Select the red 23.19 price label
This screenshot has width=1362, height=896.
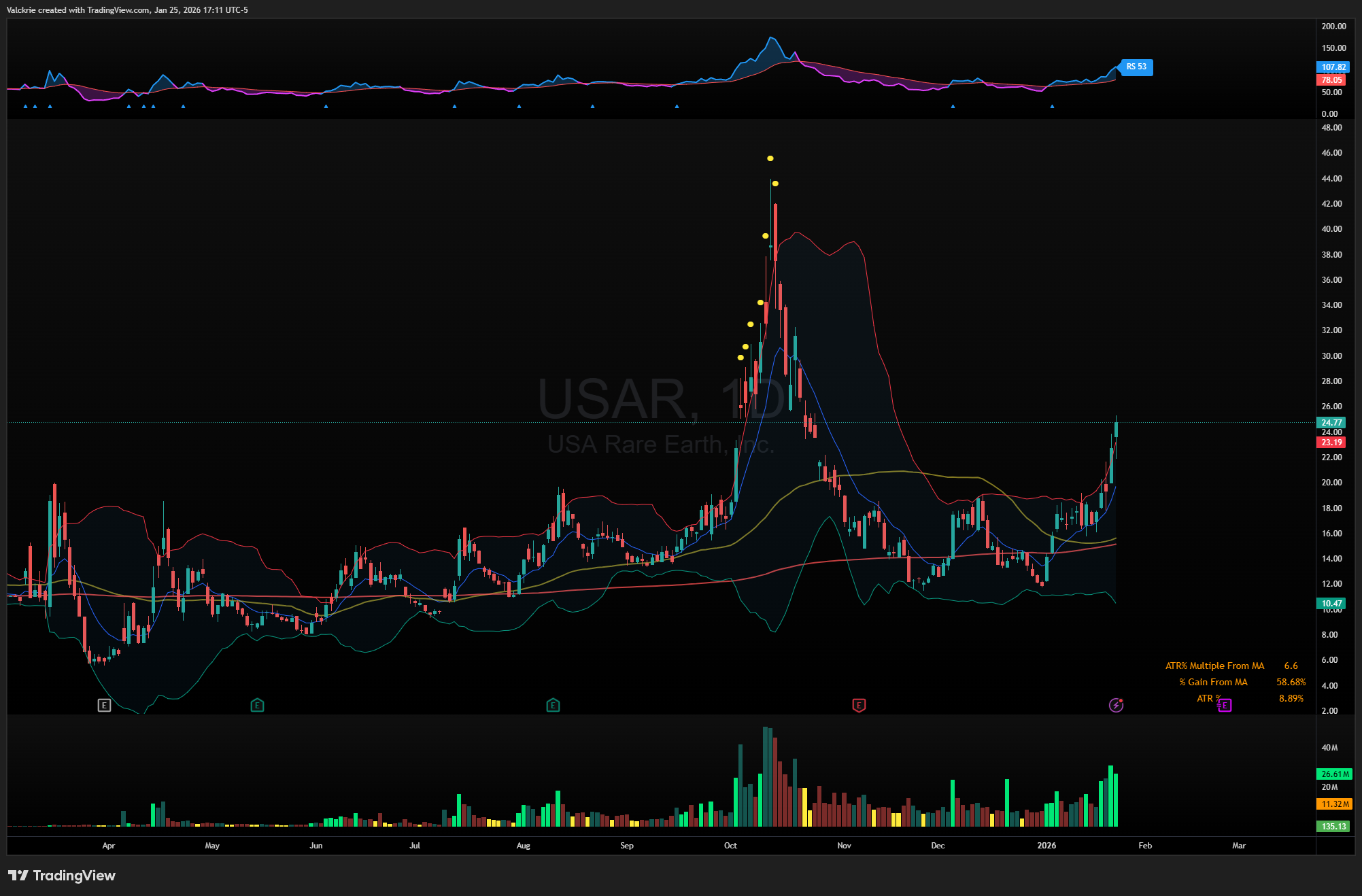pyautogui.click(x=1331, y=443)
